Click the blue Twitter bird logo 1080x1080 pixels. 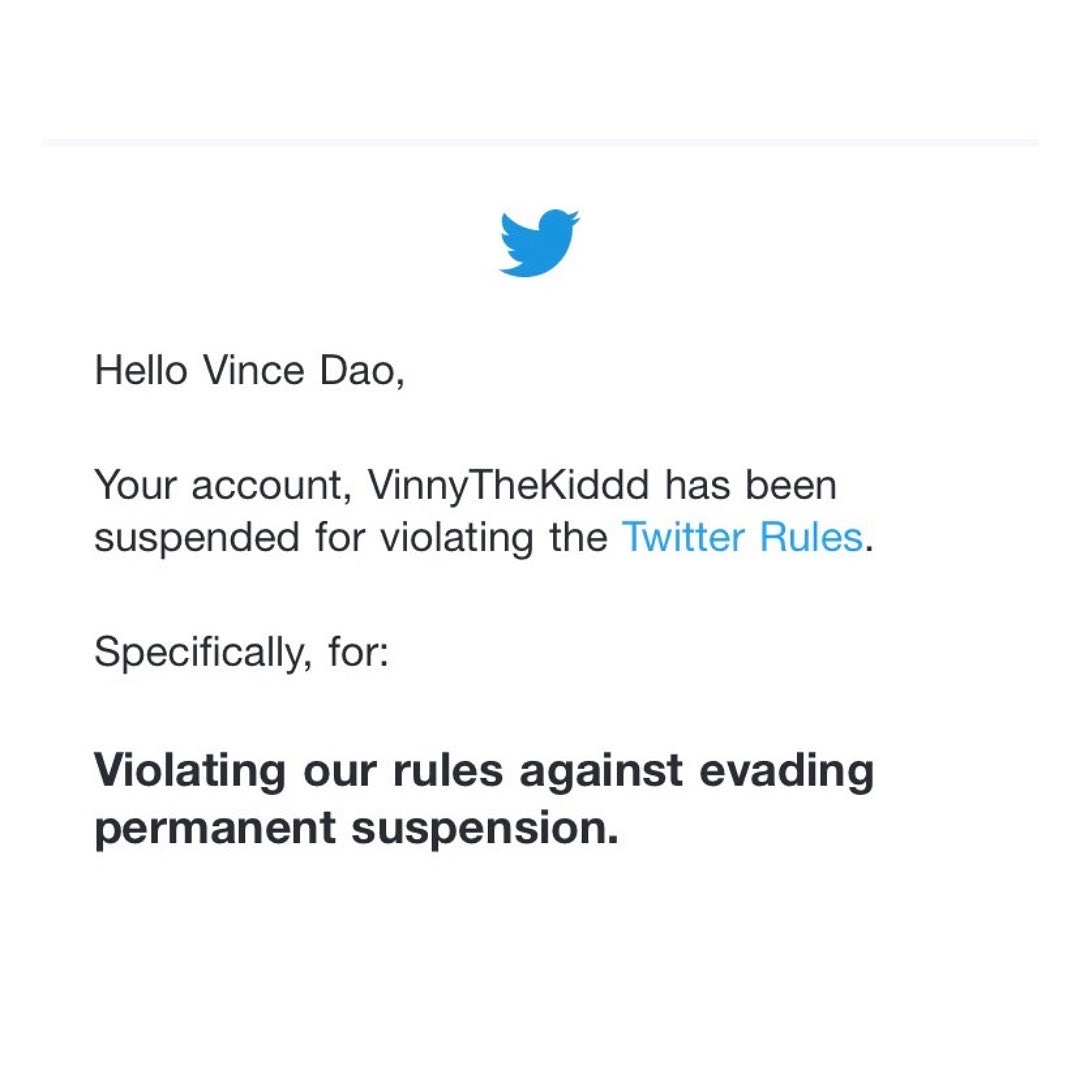[x=539, y=243]
